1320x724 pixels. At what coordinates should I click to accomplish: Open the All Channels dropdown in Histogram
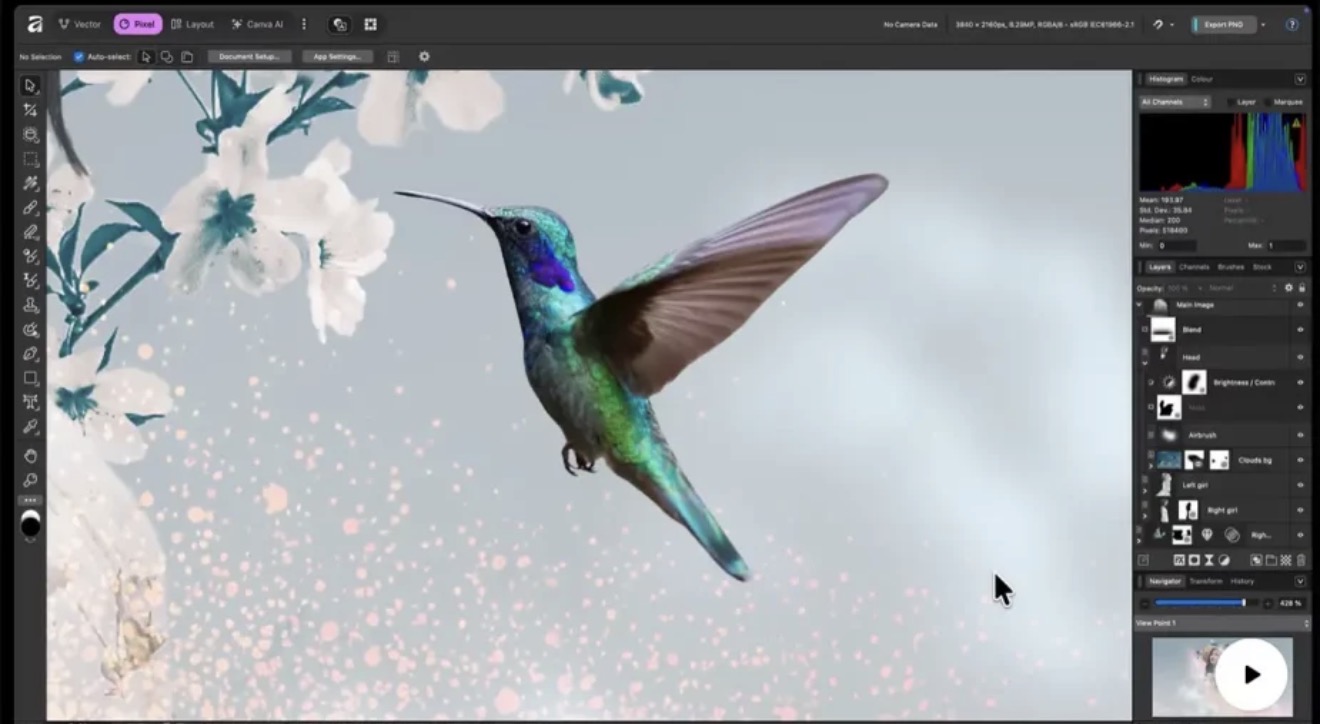click(1175, 101)
